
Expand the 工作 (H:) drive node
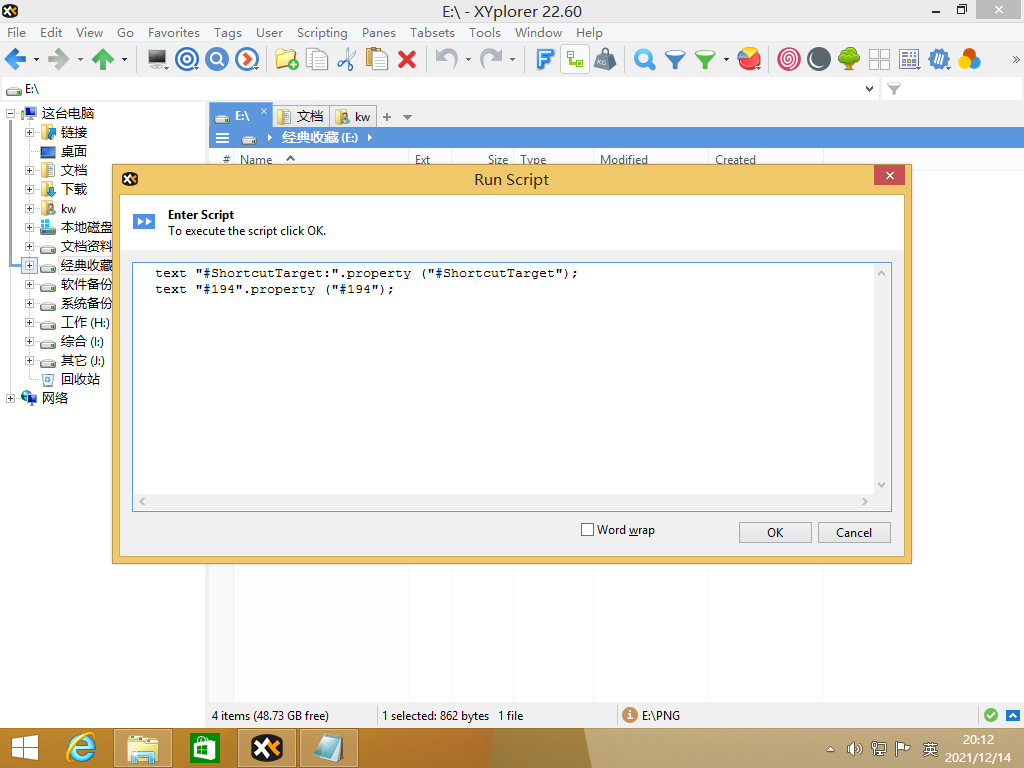click(29, 323)
